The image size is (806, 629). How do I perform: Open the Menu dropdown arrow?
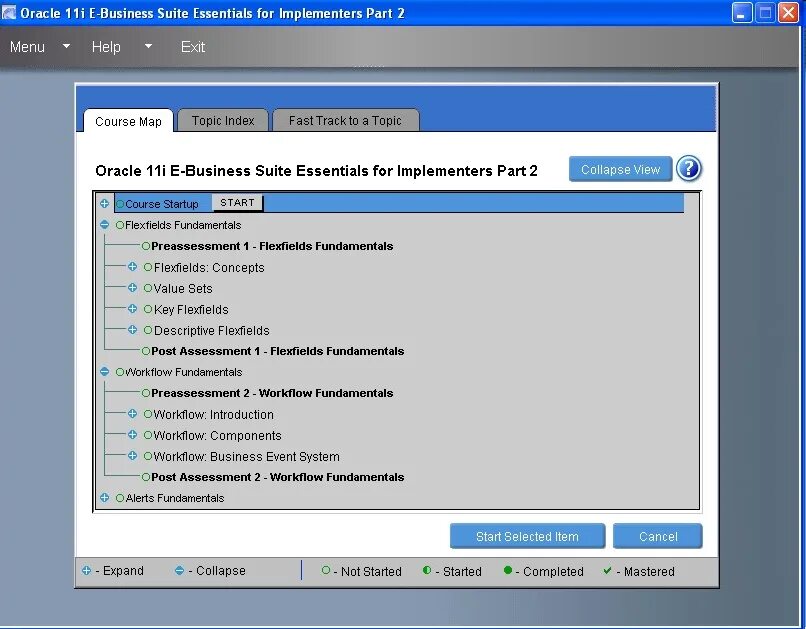click(x=66, y=46)
